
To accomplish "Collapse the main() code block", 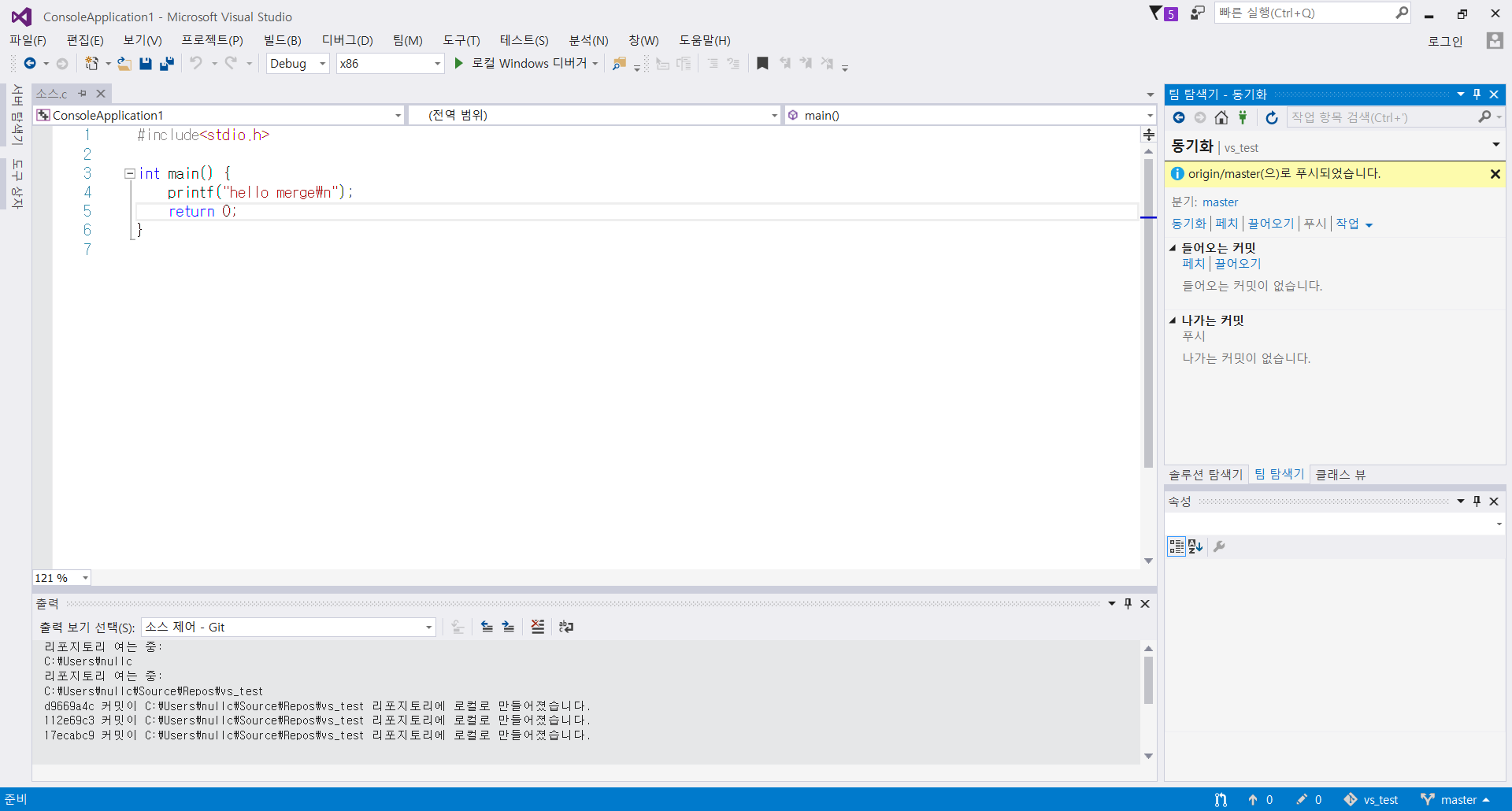I will pyautogui.click(x=129, y=173).
